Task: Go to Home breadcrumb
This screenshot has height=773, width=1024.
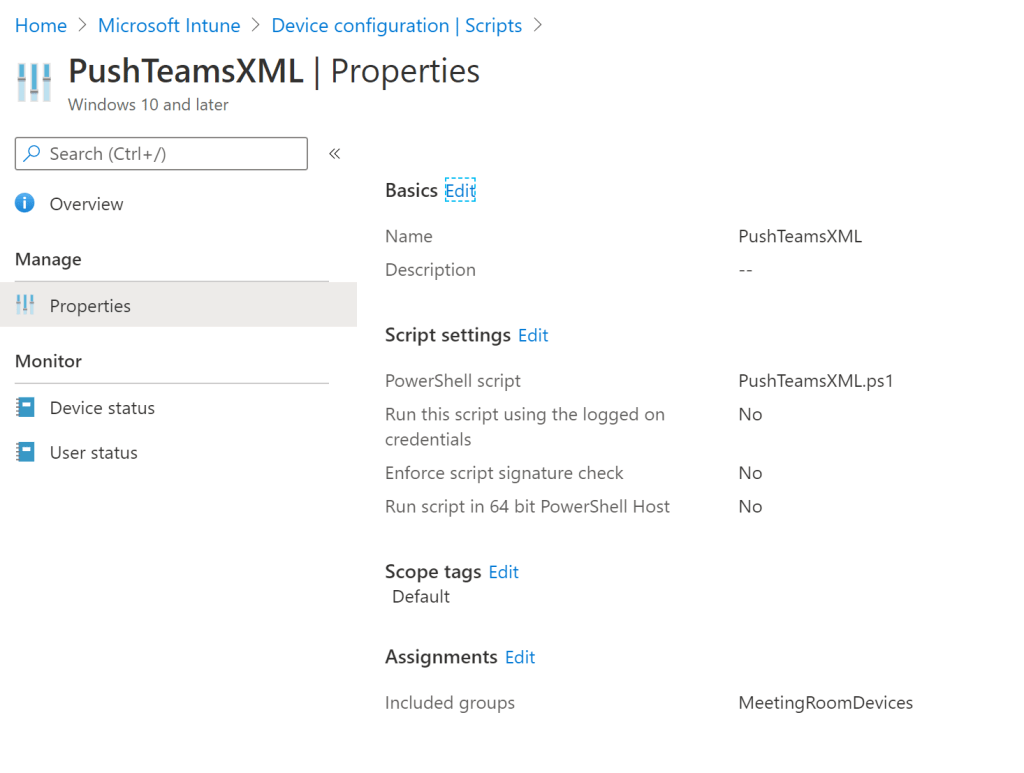Action: pos(41,26)
